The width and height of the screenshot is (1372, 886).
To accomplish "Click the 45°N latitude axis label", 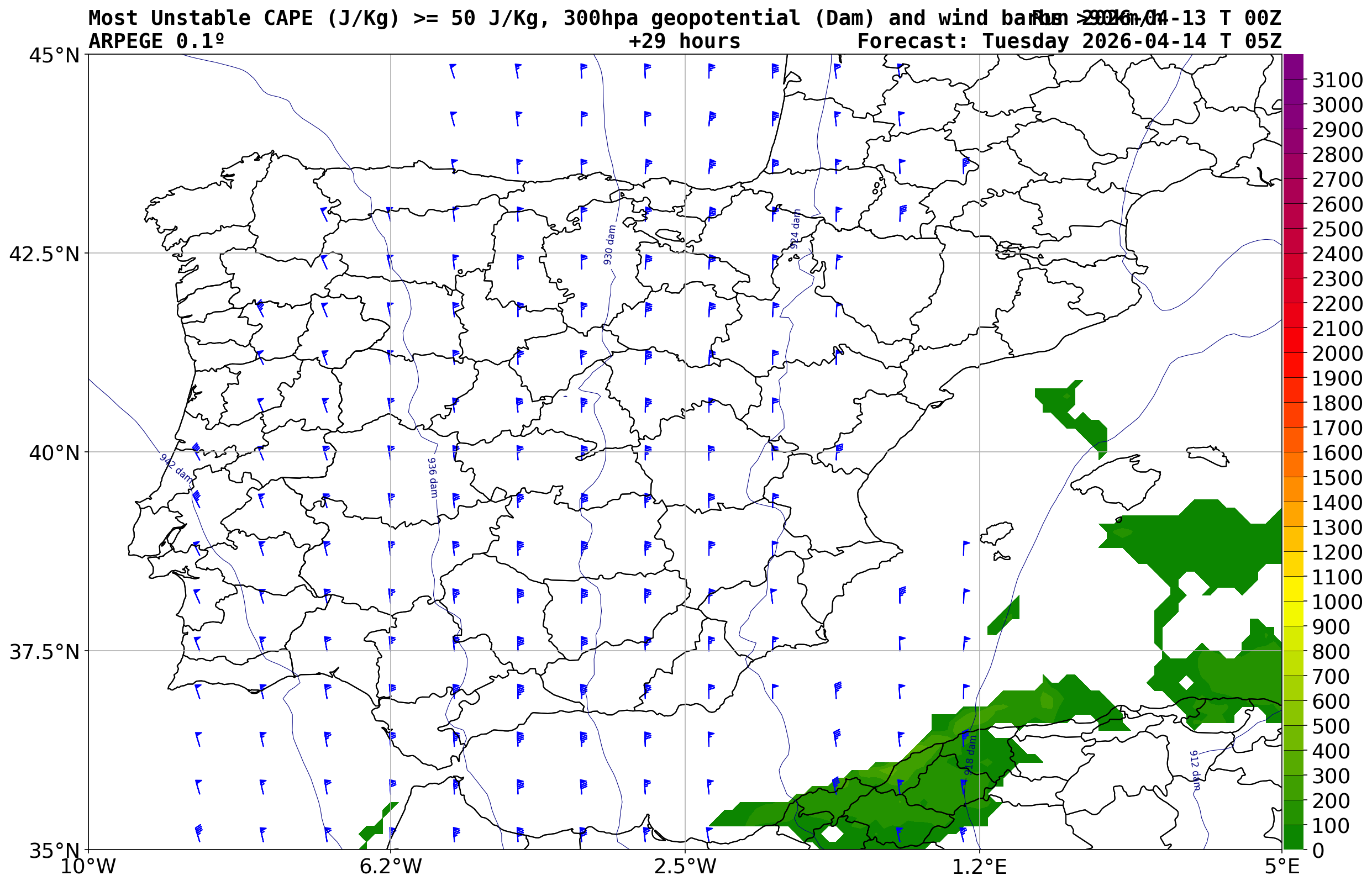I will pos(54,56).
